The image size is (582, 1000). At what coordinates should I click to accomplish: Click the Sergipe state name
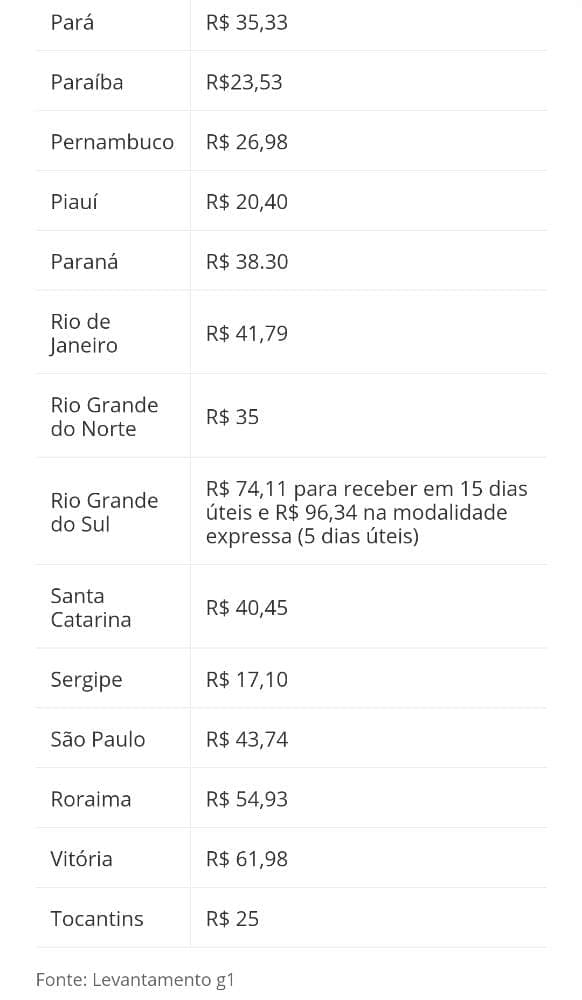point(87,679)
